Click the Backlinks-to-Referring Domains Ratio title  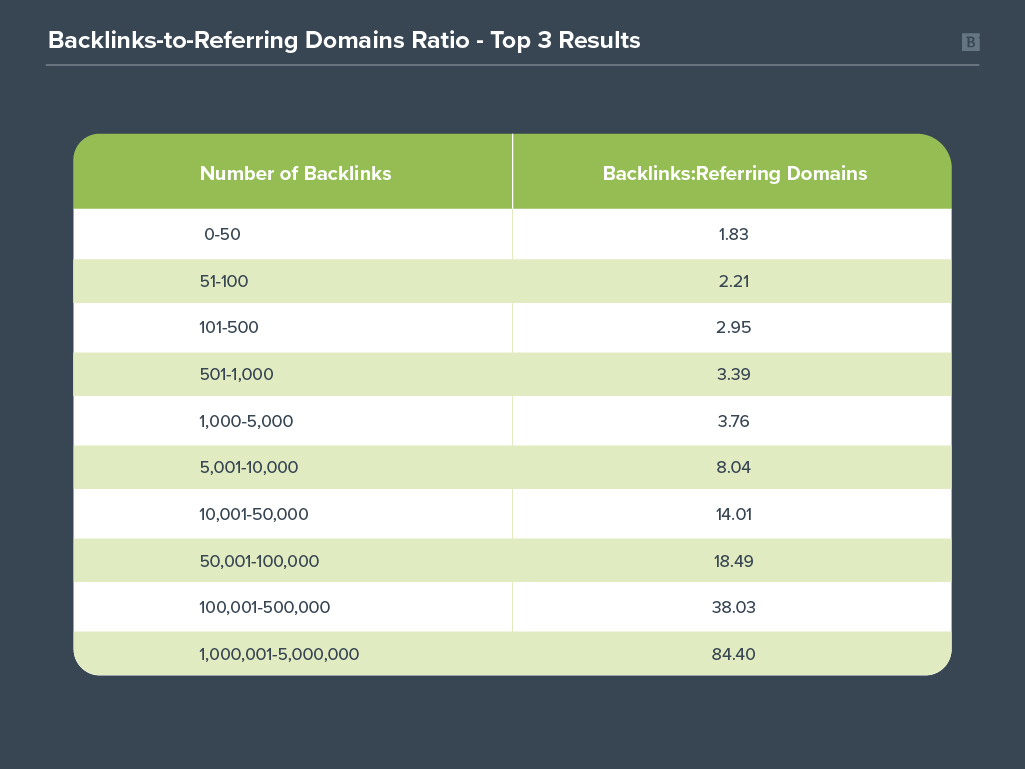point(344,41)
